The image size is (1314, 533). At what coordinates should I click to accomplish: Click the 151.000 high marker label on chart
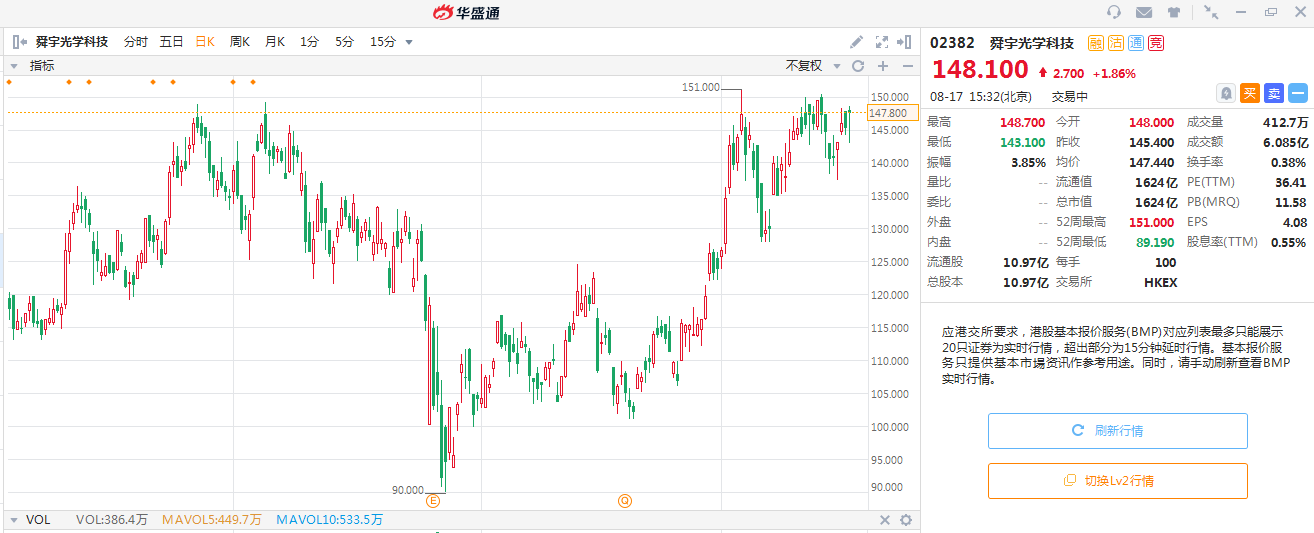(x=700, y=88)
